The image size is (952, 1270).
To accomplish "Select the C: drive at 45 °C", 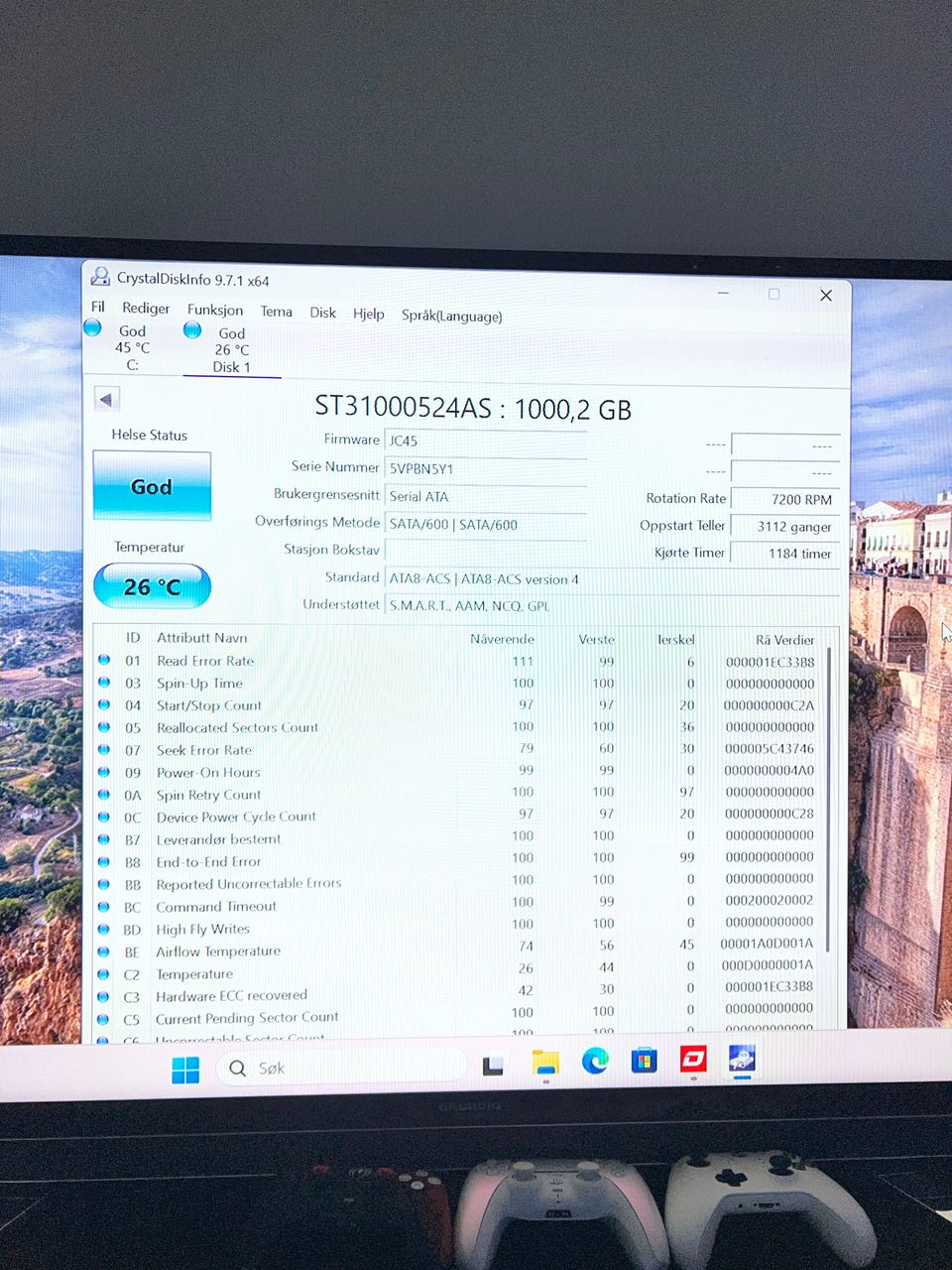I will pos(132,347).
